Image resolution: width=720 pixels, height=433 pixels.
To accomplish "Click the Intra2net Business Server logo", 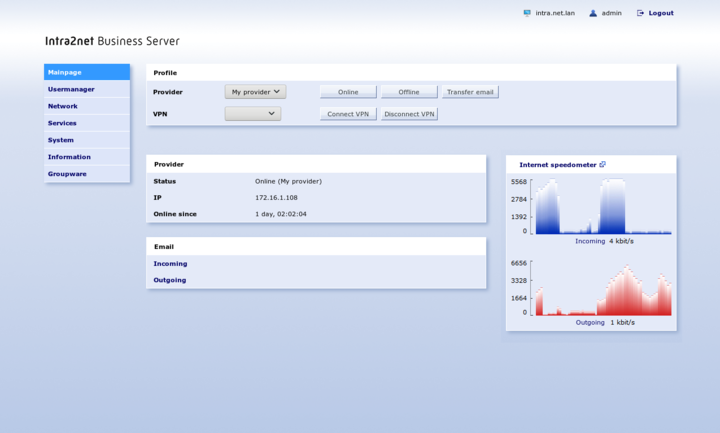I will click(112, 41).
